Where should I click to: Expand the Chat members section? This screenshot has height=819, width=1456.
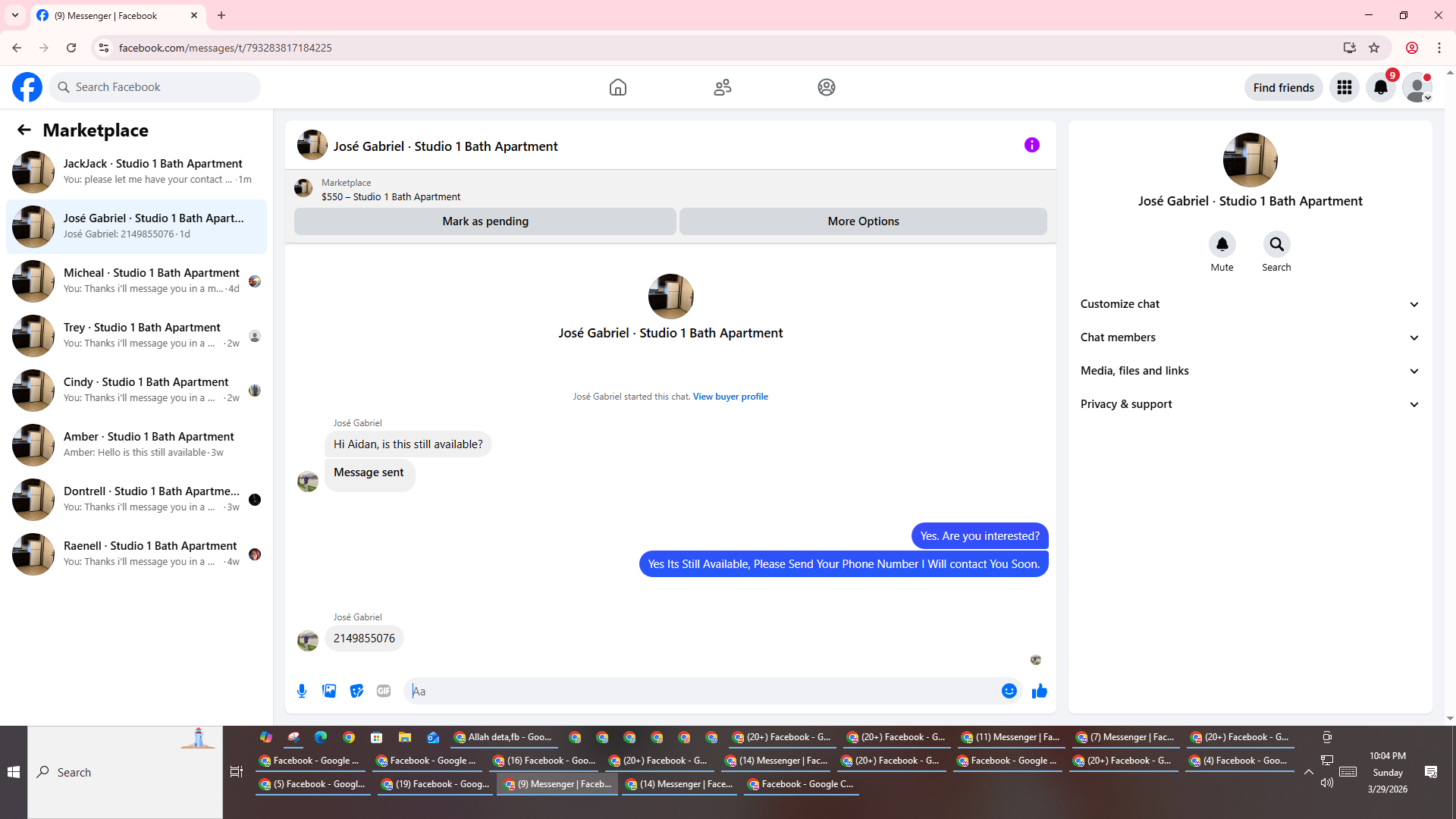(1250, 337)
